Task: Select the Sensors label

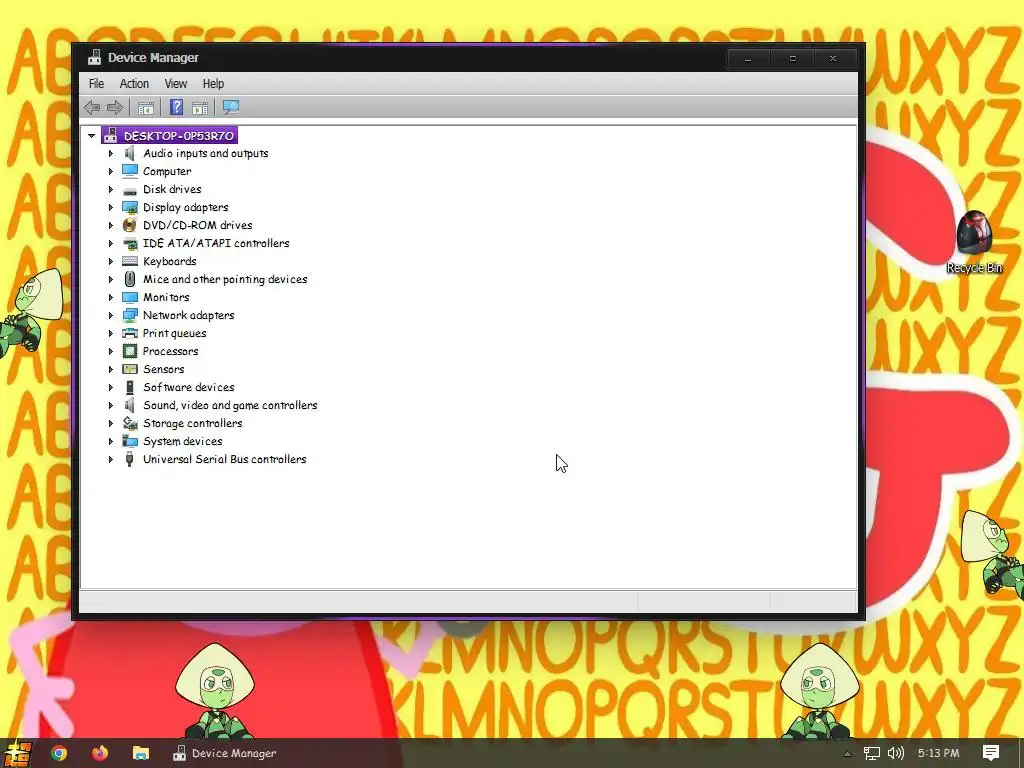Action: pyautogui.click(x=163, y=369)
